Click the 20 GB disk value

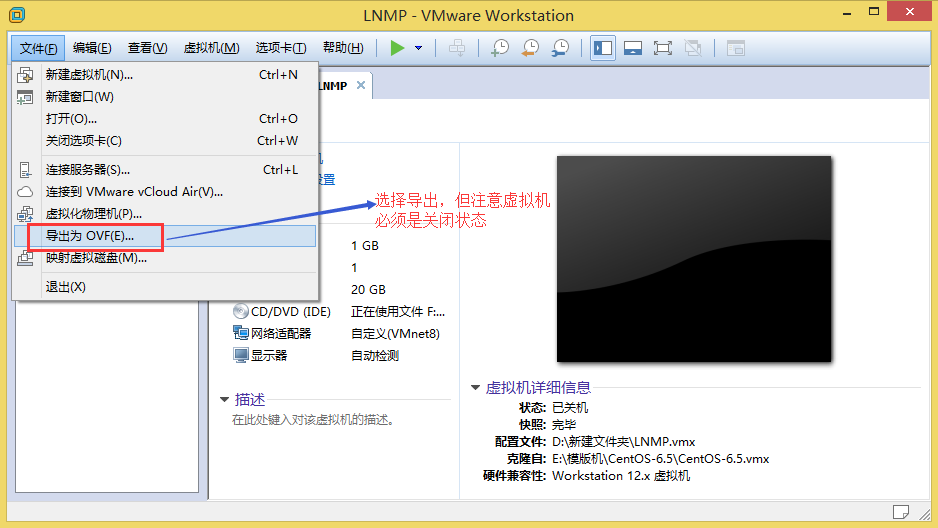point(368,289)
